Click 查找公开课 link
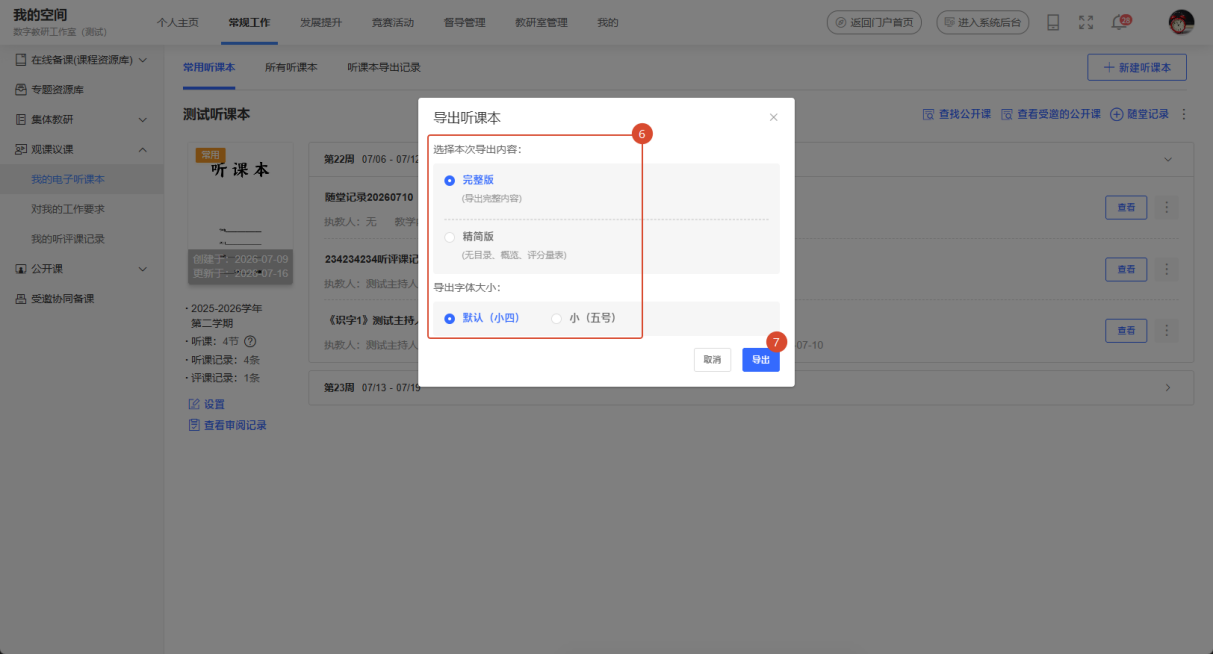 (956, 114)
